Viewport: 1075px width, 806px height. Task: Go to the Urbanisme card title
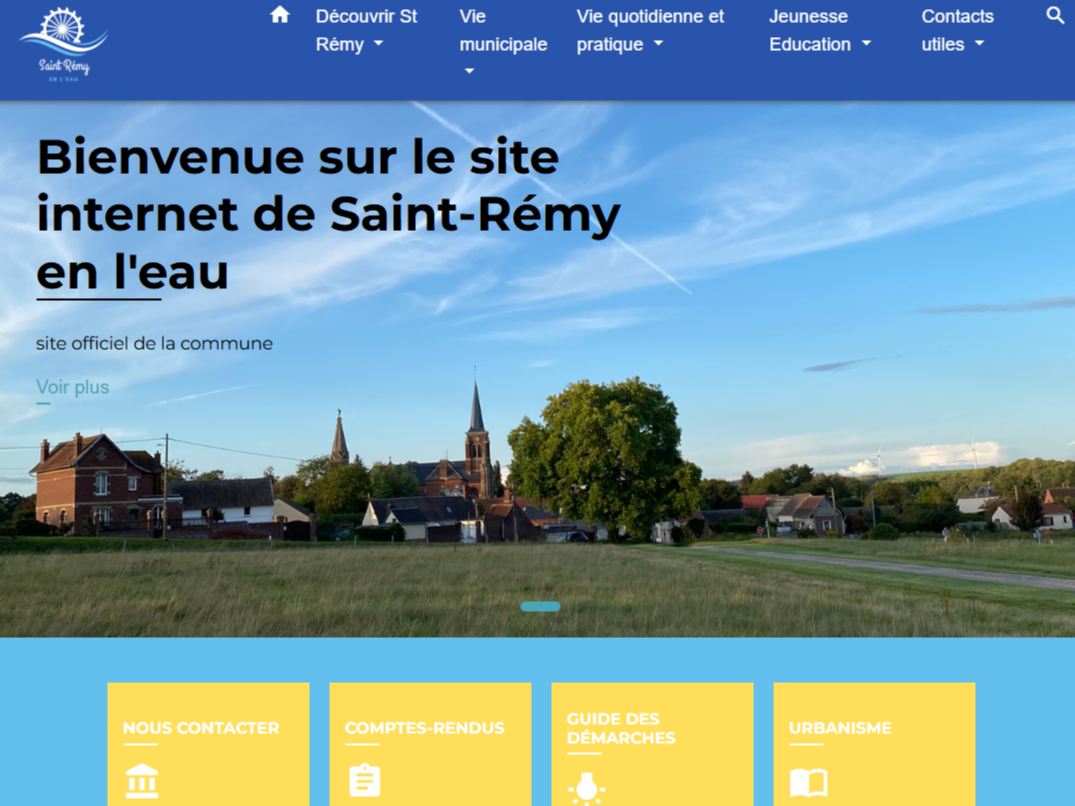pyautogui.click(x=840, y=728)
